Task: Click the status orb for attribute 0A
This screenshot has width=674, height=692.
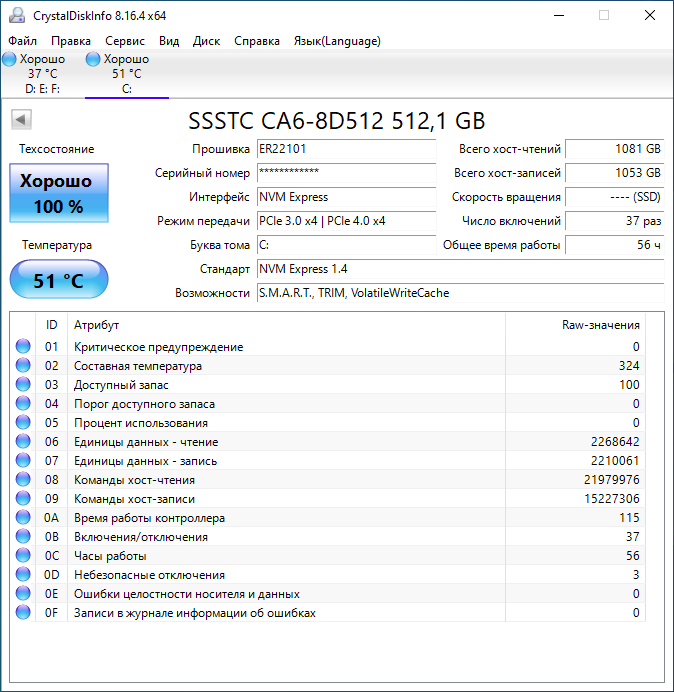Action: coord(23,517)
